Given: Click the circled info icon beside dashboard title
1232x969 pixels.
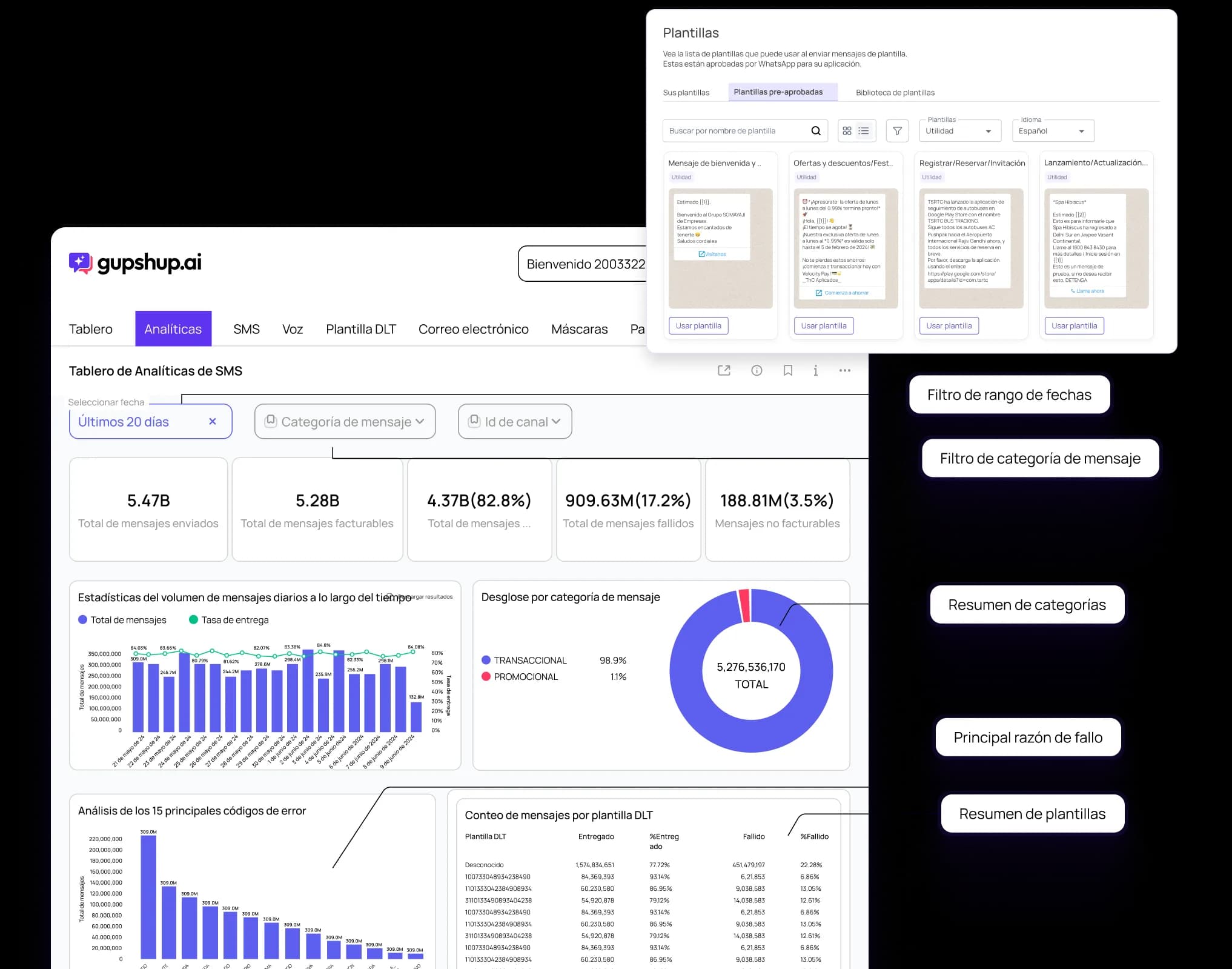Looking at the screenshot, I should 757,370.
